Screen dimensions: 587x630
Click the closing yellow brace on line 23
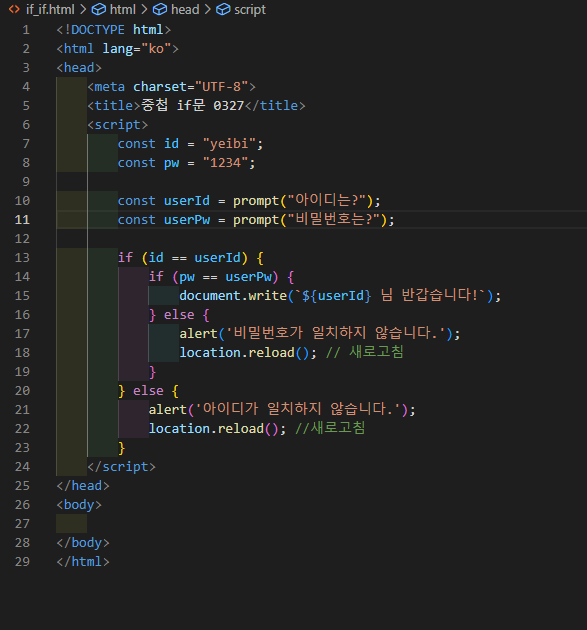[x=122, y=448]
